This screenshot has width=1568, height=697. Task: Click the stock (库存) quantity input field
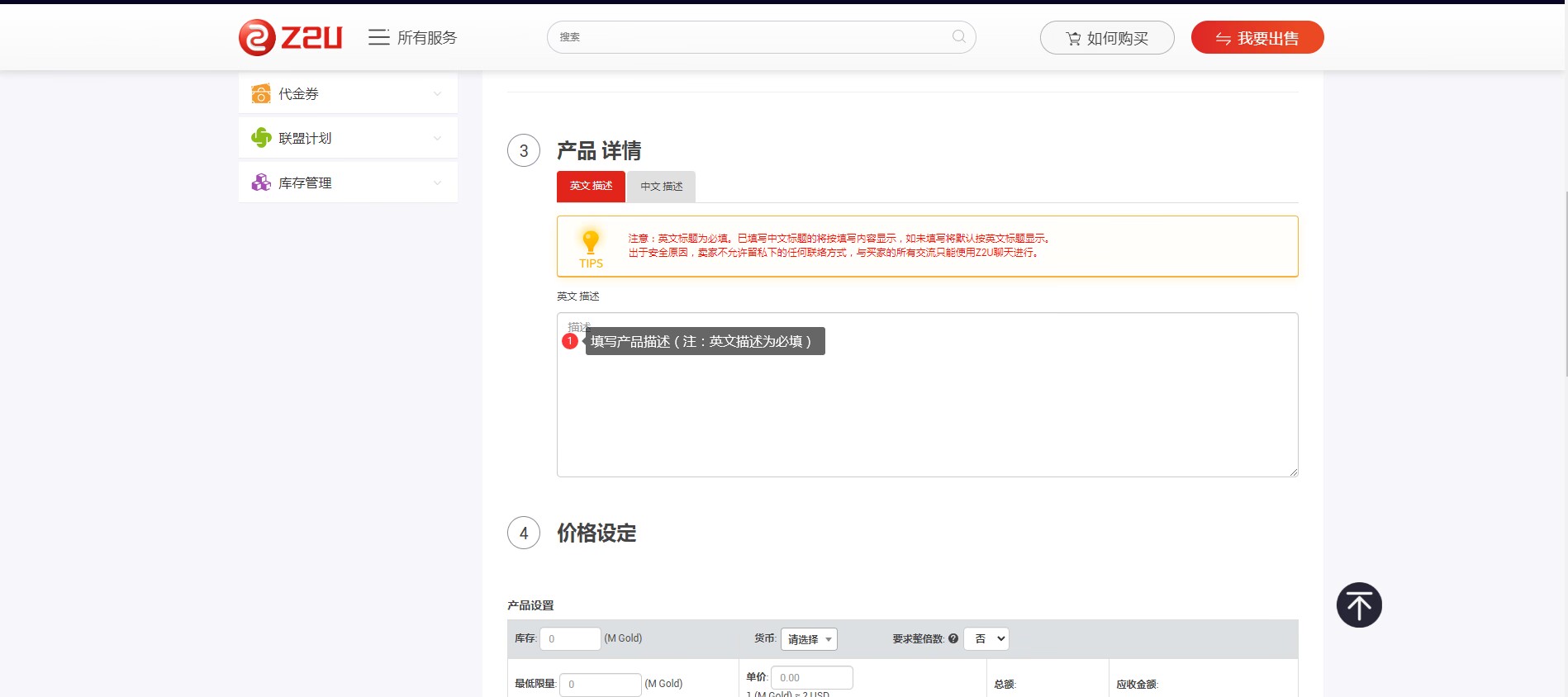[x=570, y=638]
